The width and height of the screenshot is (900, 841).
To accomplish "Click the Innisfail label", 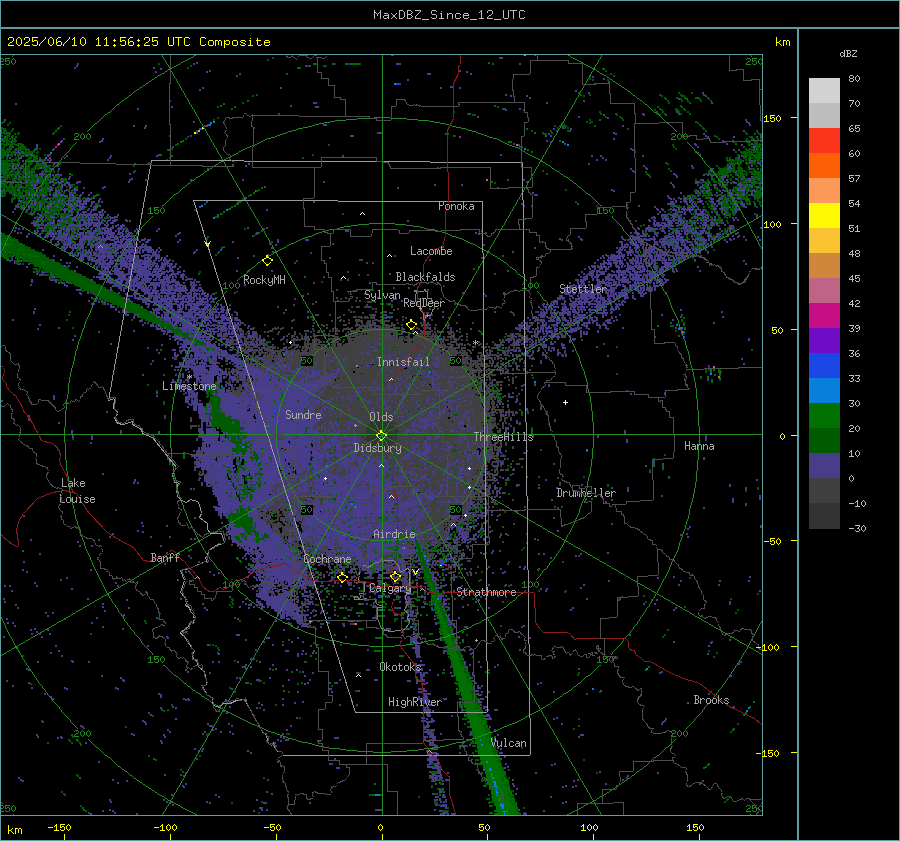I will pos(403,362).
